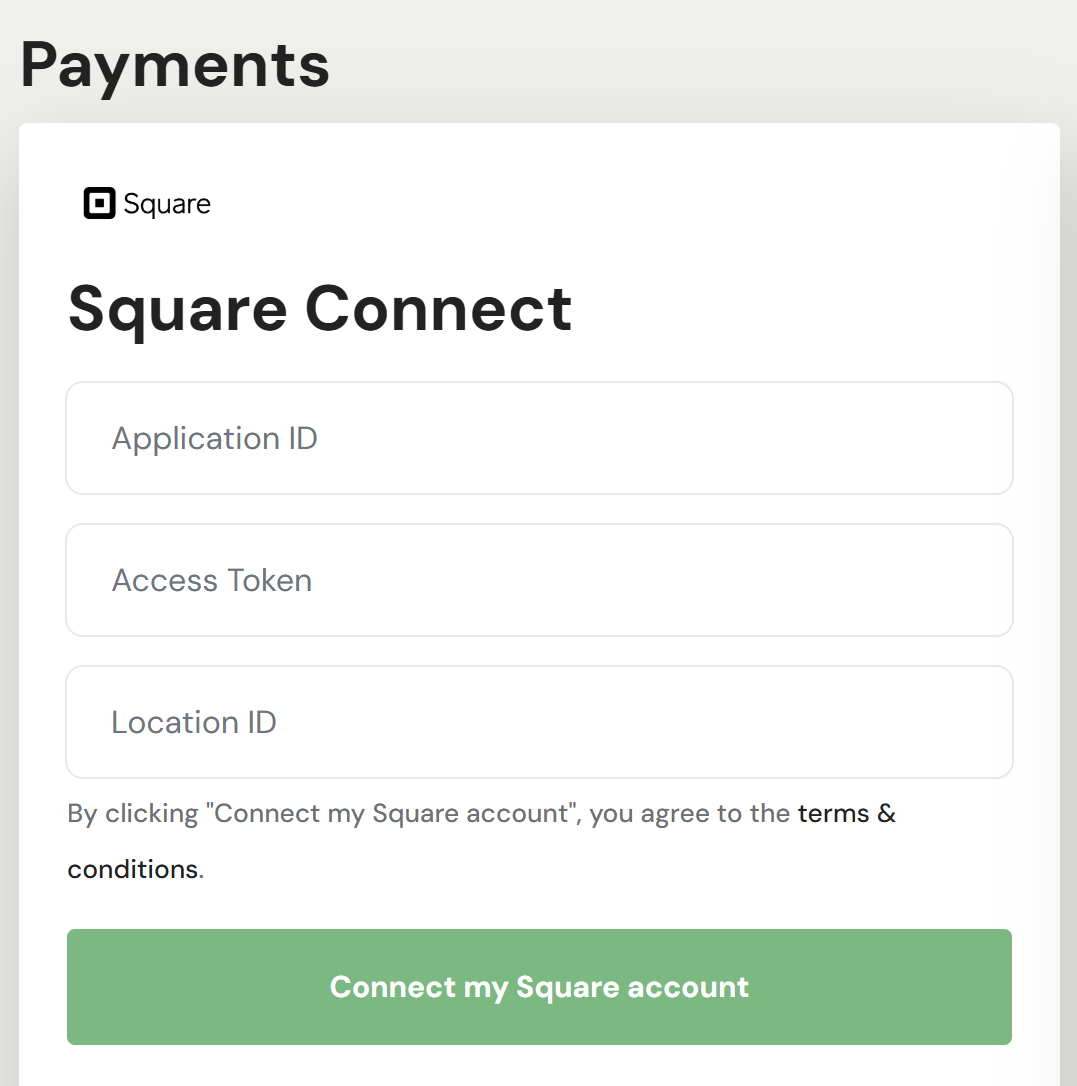Click the Location ID placeholder text
Viewport: 1077px width, 1086px height.
(194, 723)
